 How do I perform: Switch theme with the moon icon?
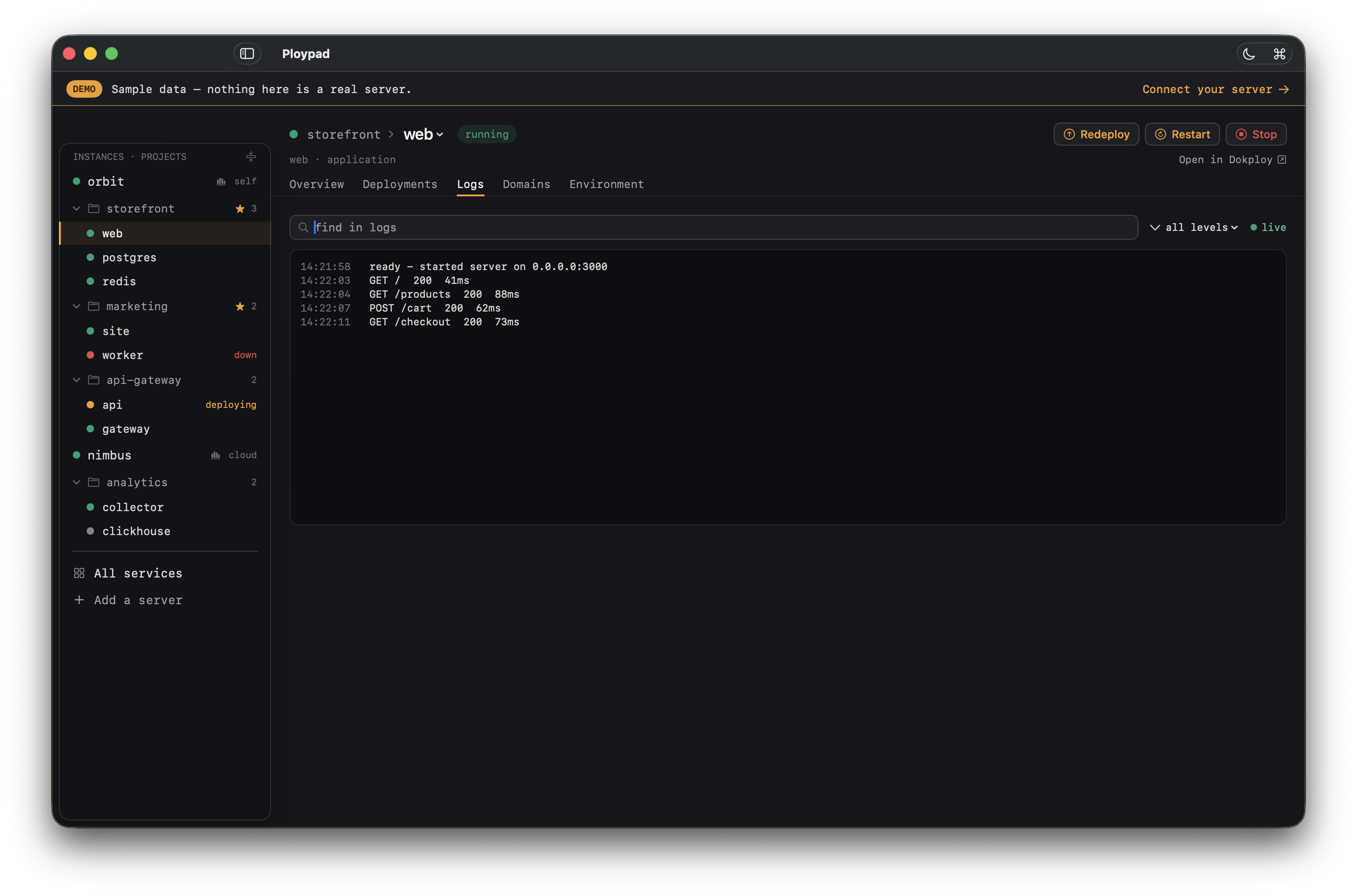1249,54
